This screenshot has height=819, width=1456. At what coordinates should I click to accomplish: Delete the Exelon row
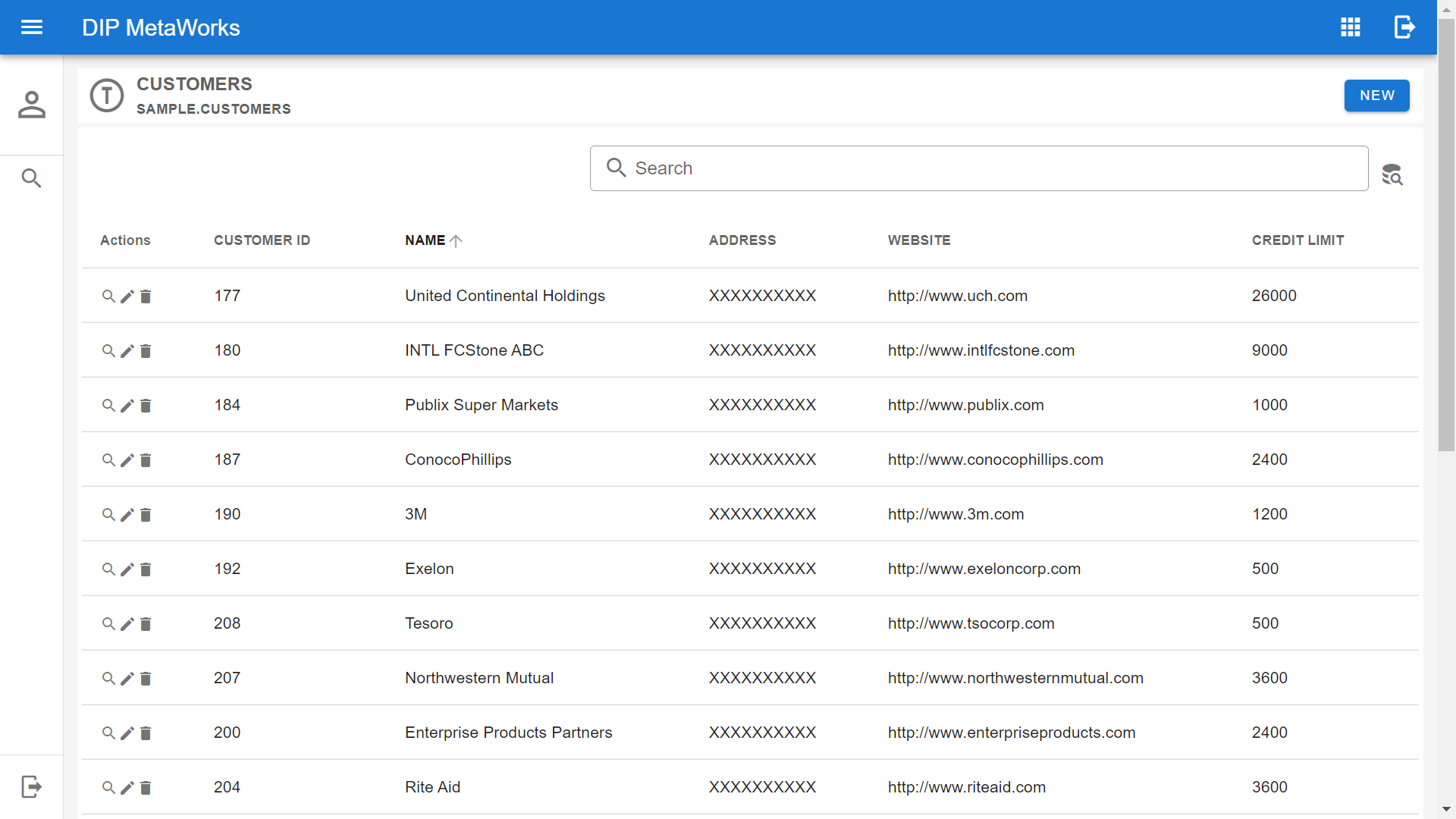[x=146, y=569]
